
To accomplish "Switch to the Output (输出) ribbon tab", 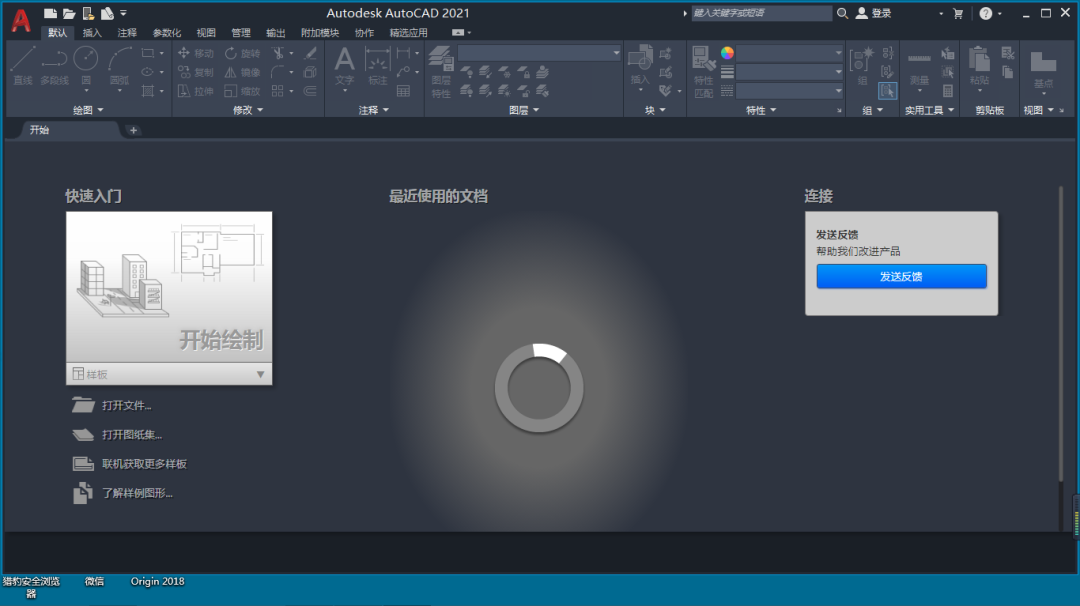I will pyautogui.click(x=276, y=32).
